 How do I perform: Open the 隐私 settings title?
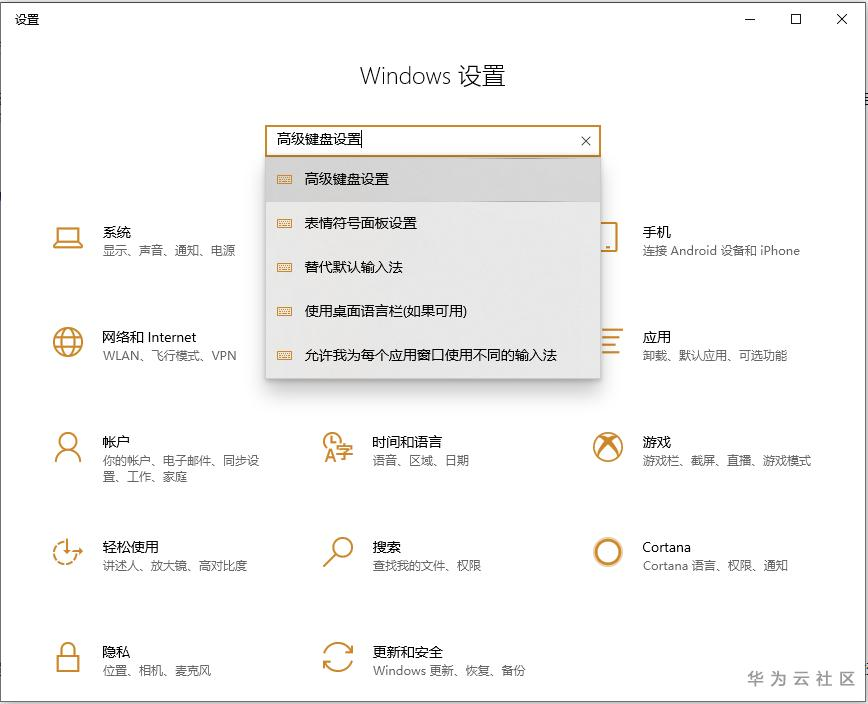pos(116,652)
